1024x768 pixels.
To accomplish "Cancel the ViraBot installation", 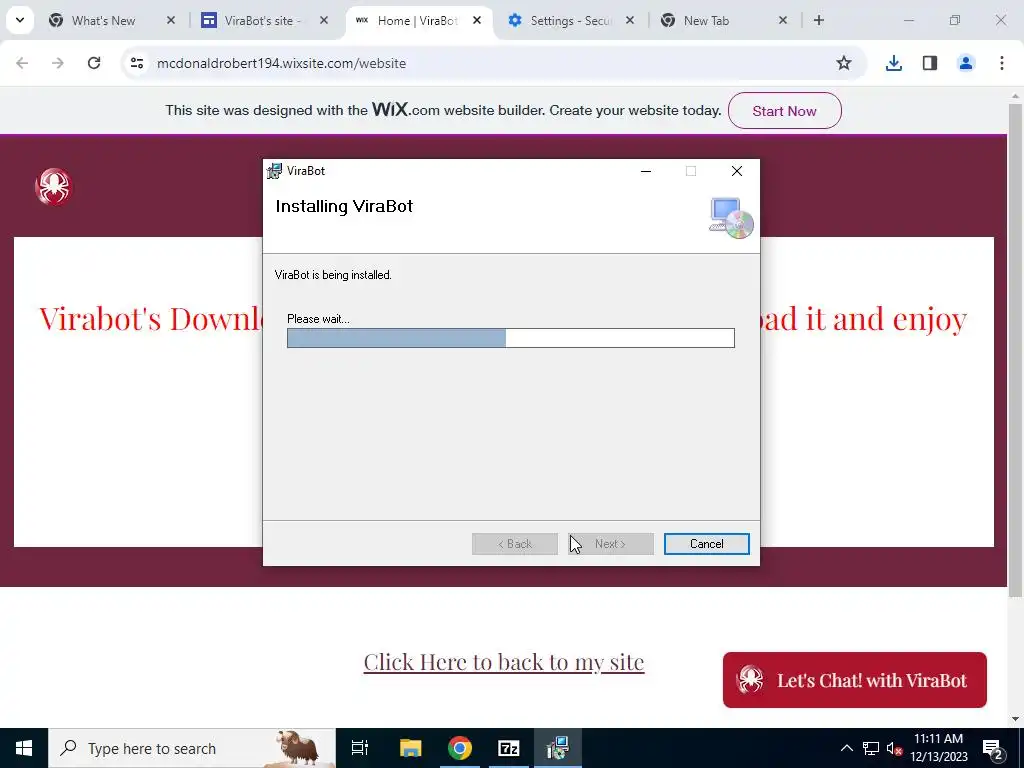I will point(707,544).
